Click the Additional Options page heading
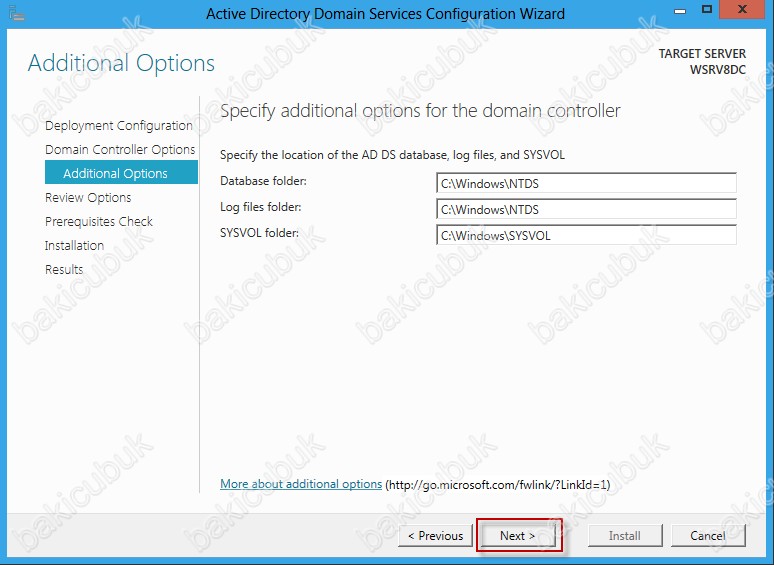The image size is (774, 565). (x=121, y=63)
